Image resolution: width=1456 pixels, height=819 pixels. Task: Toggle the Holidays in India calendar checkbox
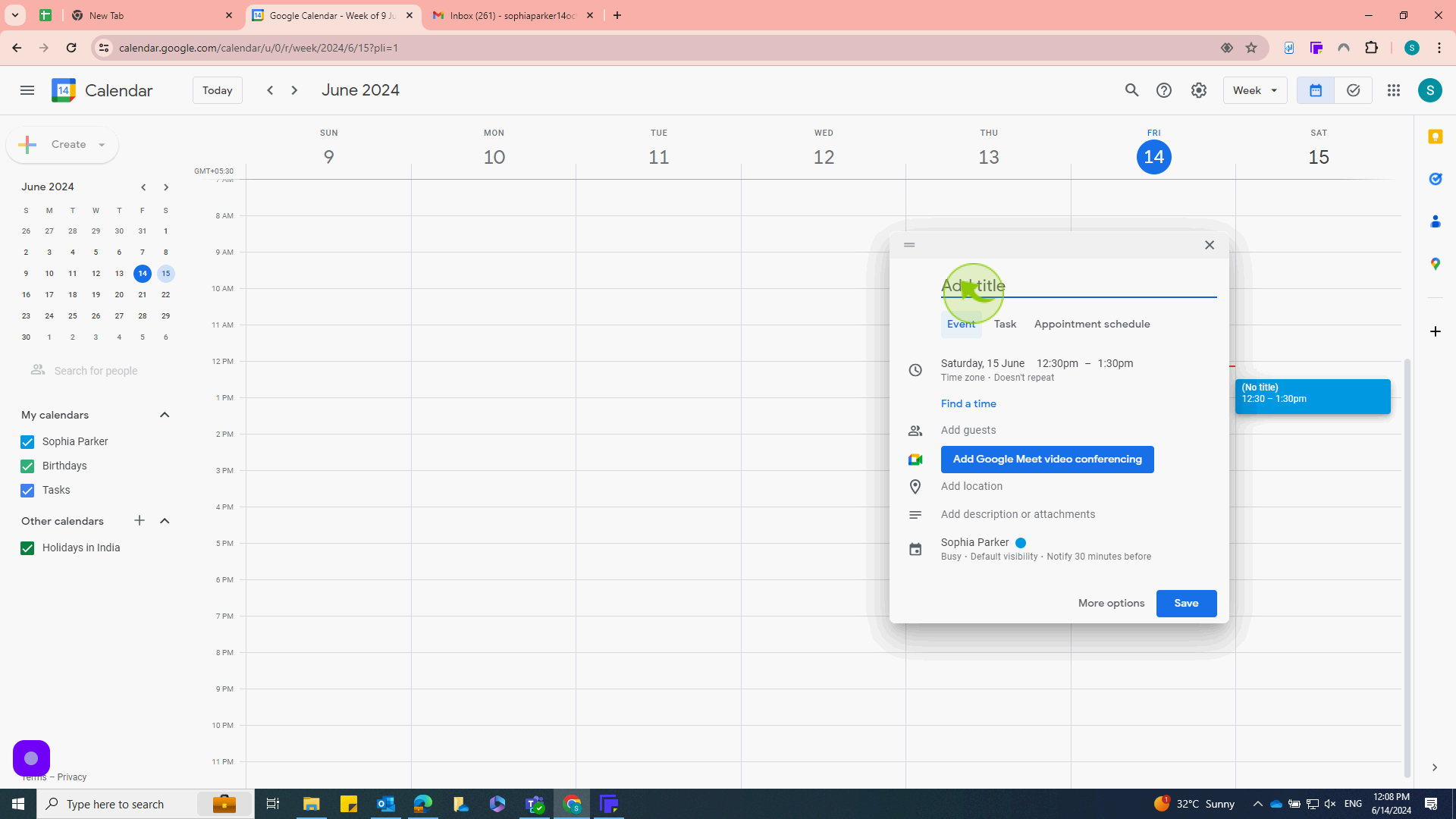27,548
